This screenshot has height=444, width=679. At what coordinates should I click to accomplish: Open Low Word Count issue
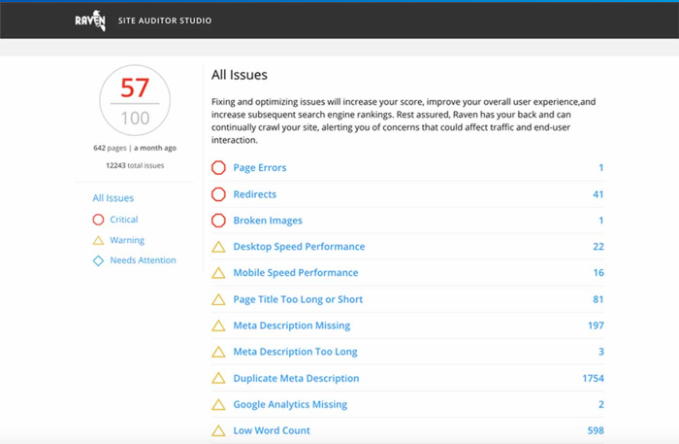click(x=272, y=431)
